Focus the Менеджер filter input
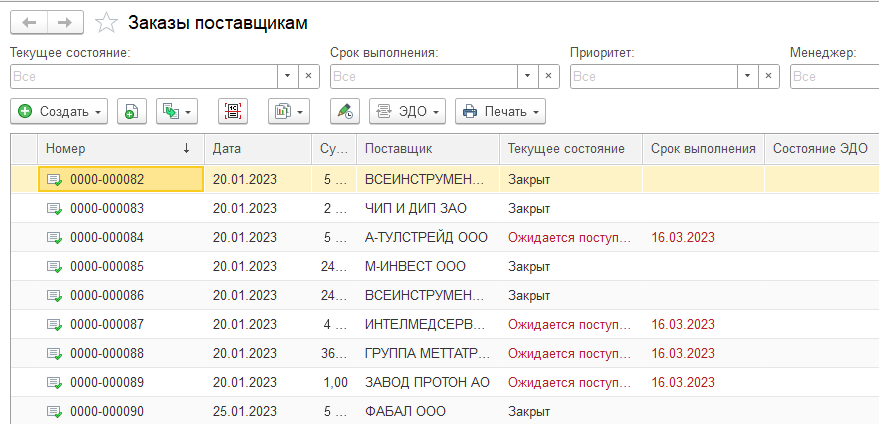The image size is (879, 424). coord(835,76)
